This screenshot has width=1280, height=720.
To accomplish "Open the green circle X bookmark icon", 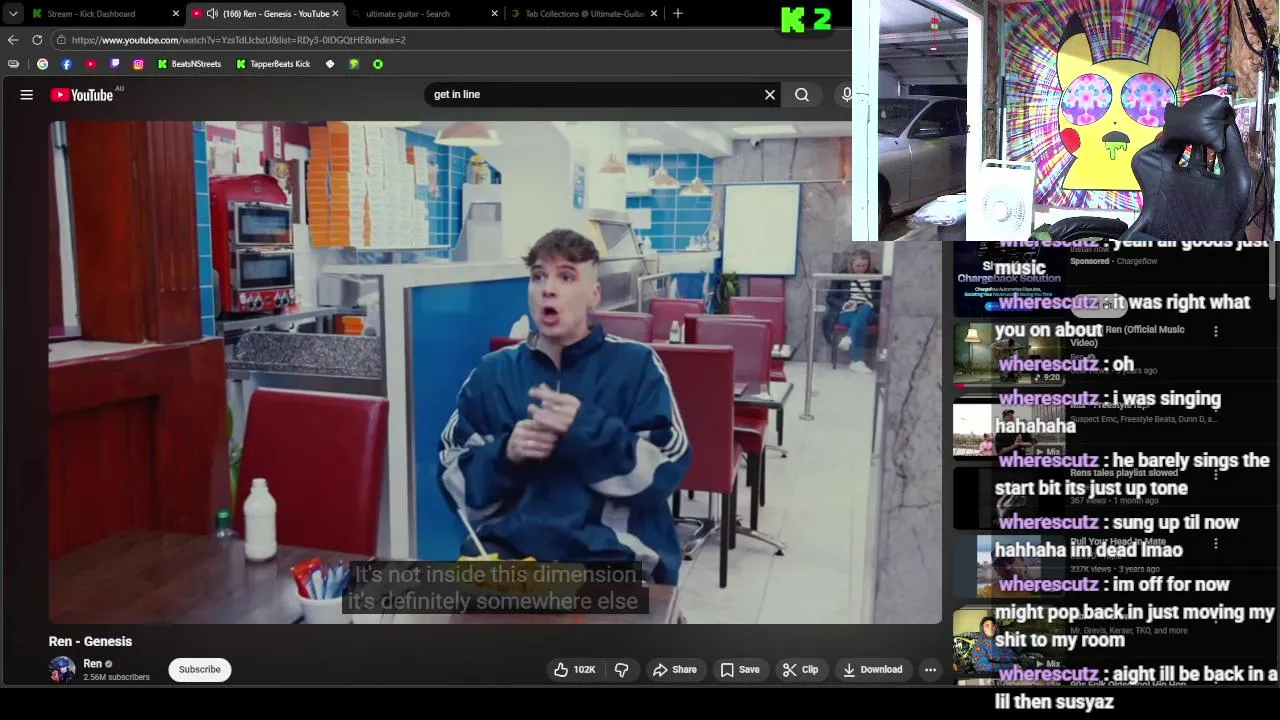I will click(x=378, y=64).
